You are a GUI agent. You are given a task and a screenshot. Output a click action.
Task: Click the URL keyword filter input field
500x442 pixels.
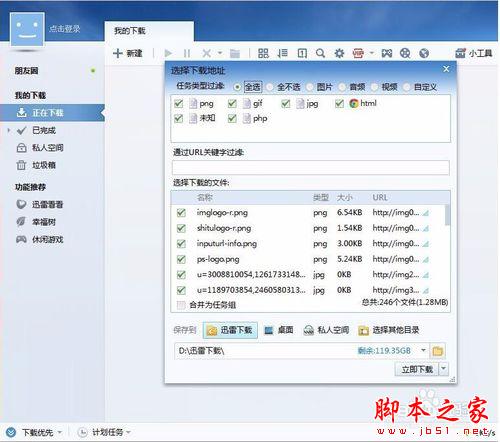point(311,167)
